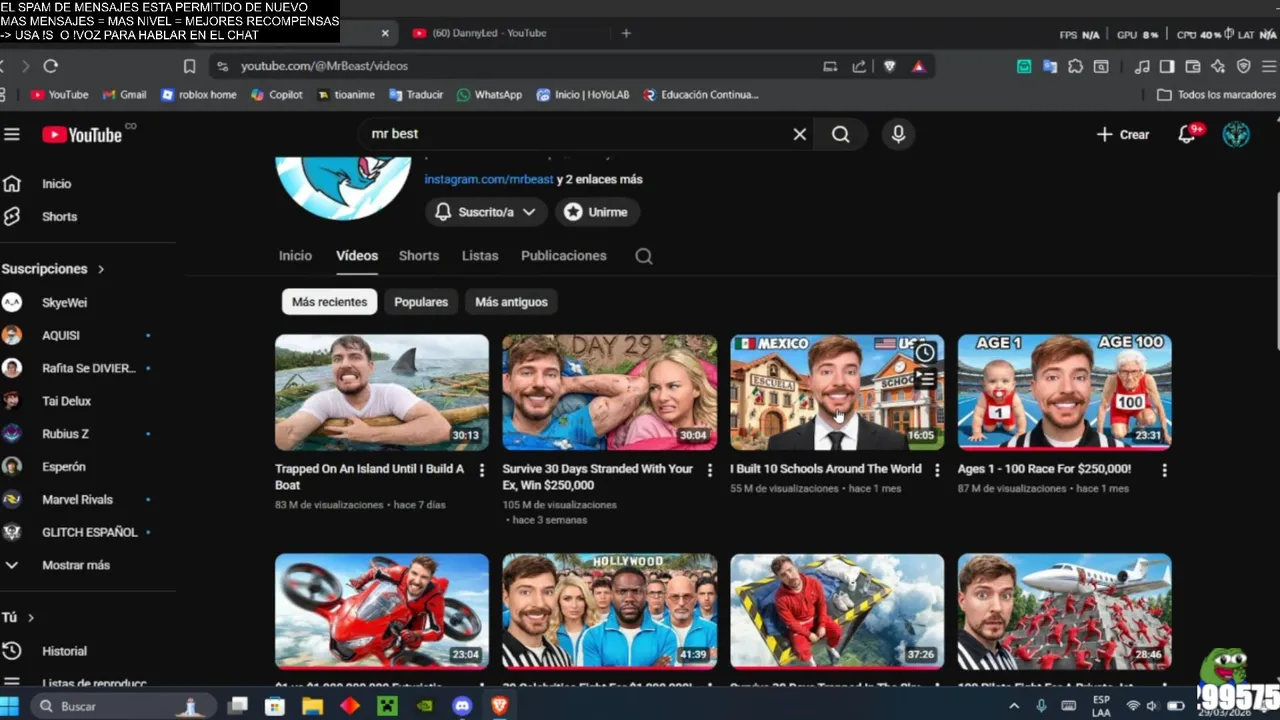
Task: Start voice search with the microphone icon
Action: pyautogui.click(x=898, y=134)
